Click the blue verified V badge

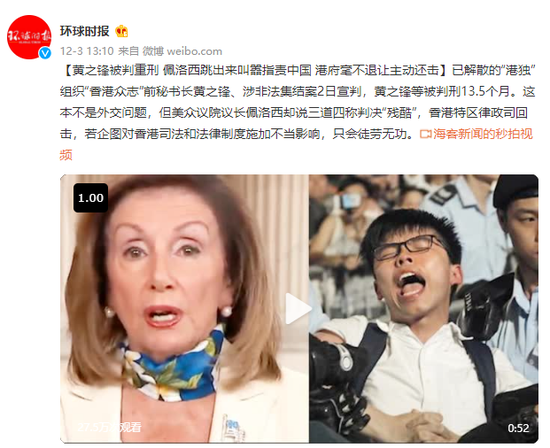pyautogui.click(x=45, y=53)
